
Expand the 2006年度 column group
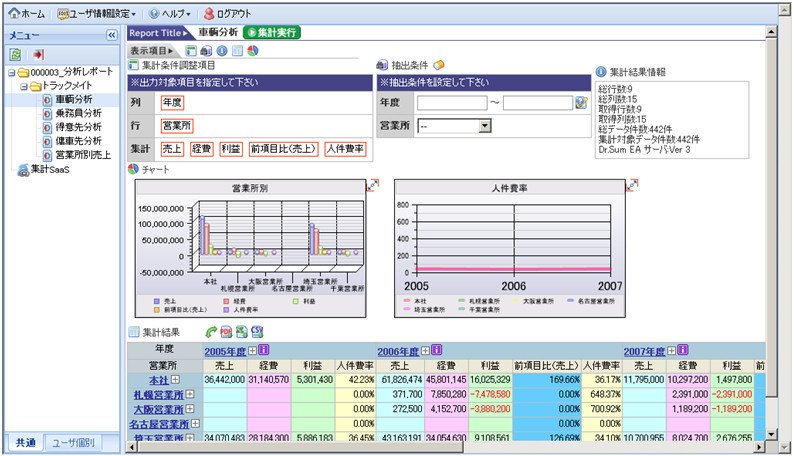[x=426, y=350]
